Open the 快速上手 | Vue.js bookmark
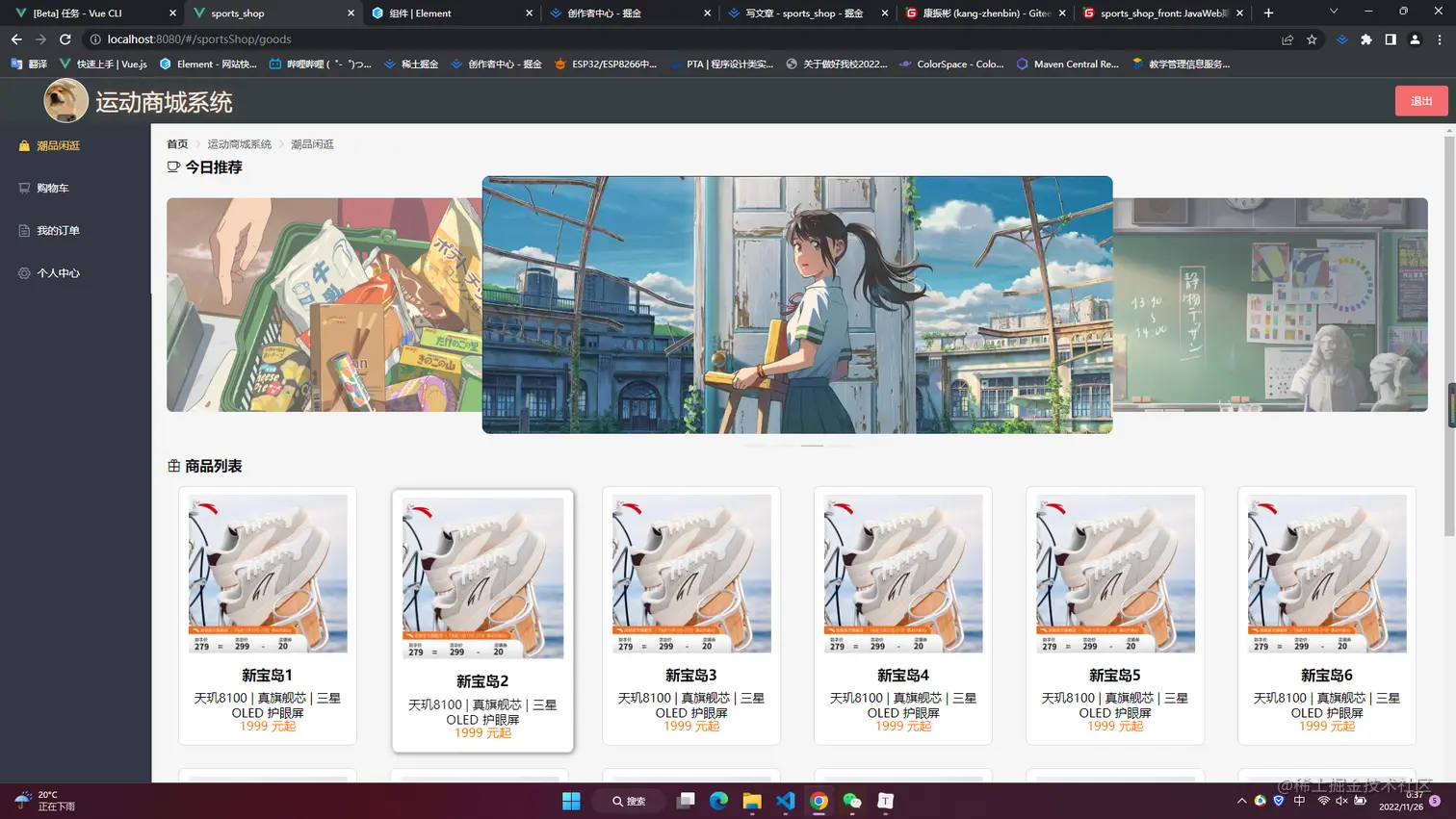This screenshot has width=1456, height=819. pyautogui.click(x=103, y=64)
